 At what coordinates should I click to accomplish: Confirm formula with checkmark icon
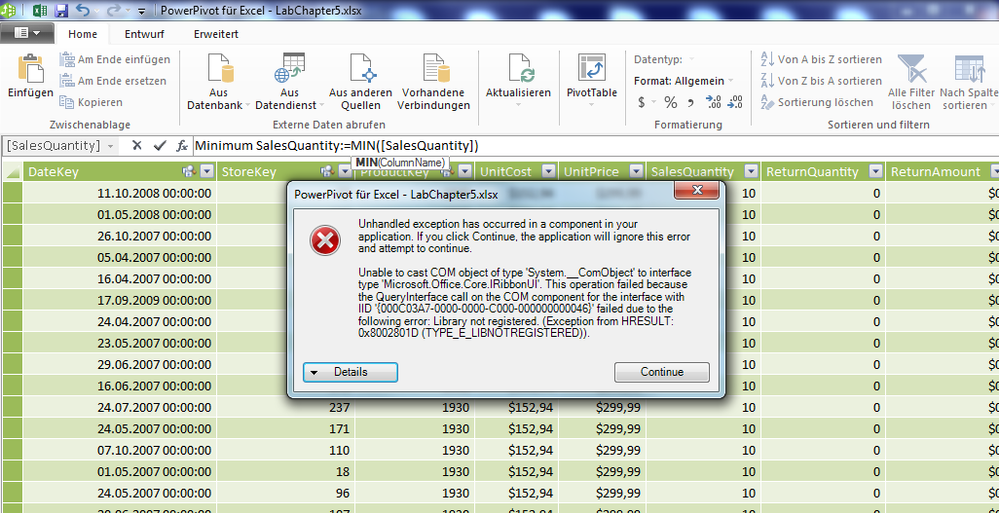point(160,146)
